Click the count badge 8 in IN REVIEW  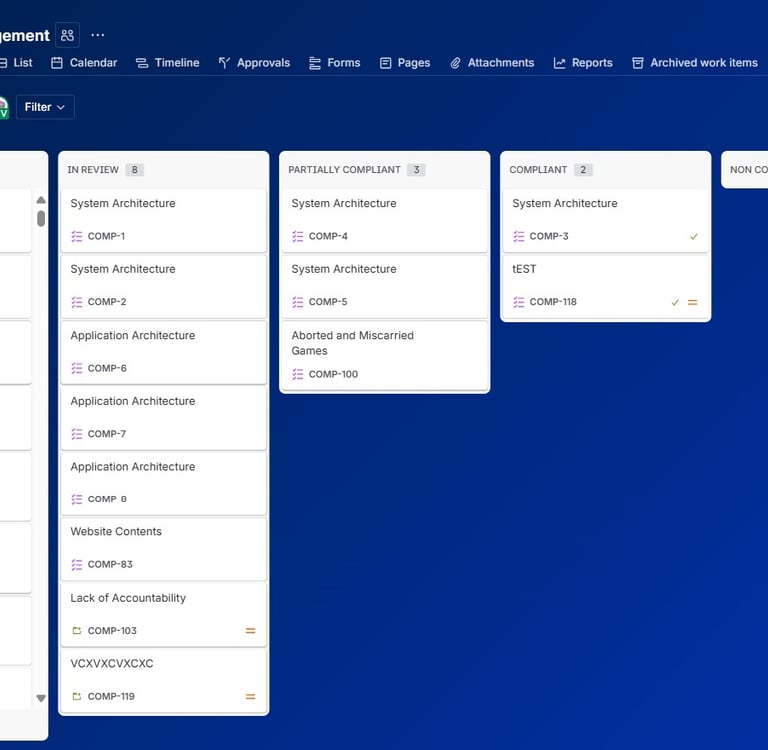pyautogui.click(x=134, y=169)
